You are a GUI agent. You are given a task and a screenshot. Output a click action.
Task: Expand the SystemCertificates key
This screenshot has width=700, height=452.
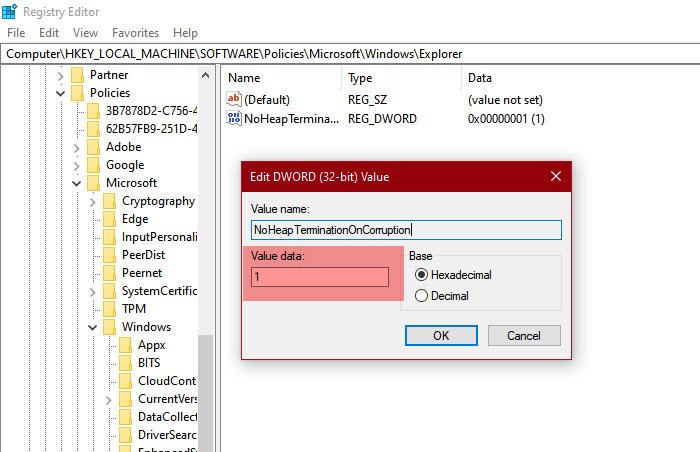[93, 292]
